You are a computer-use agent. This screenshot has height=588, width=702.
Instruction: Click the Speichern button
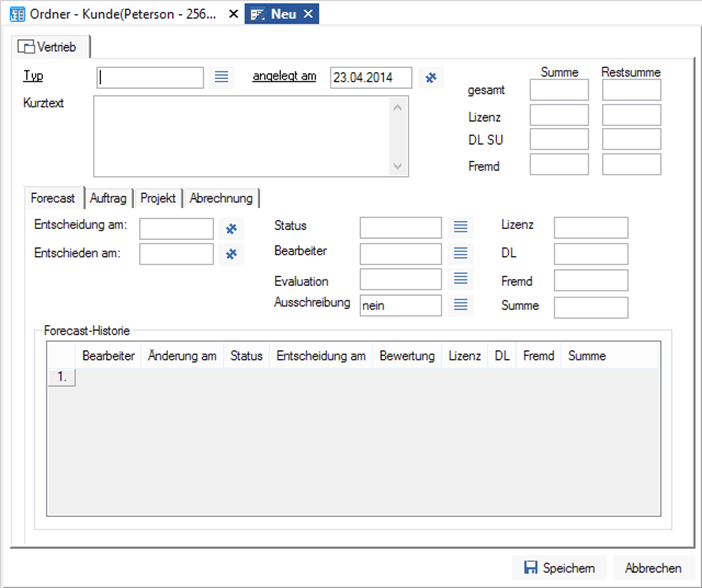(x=559, y=568)
